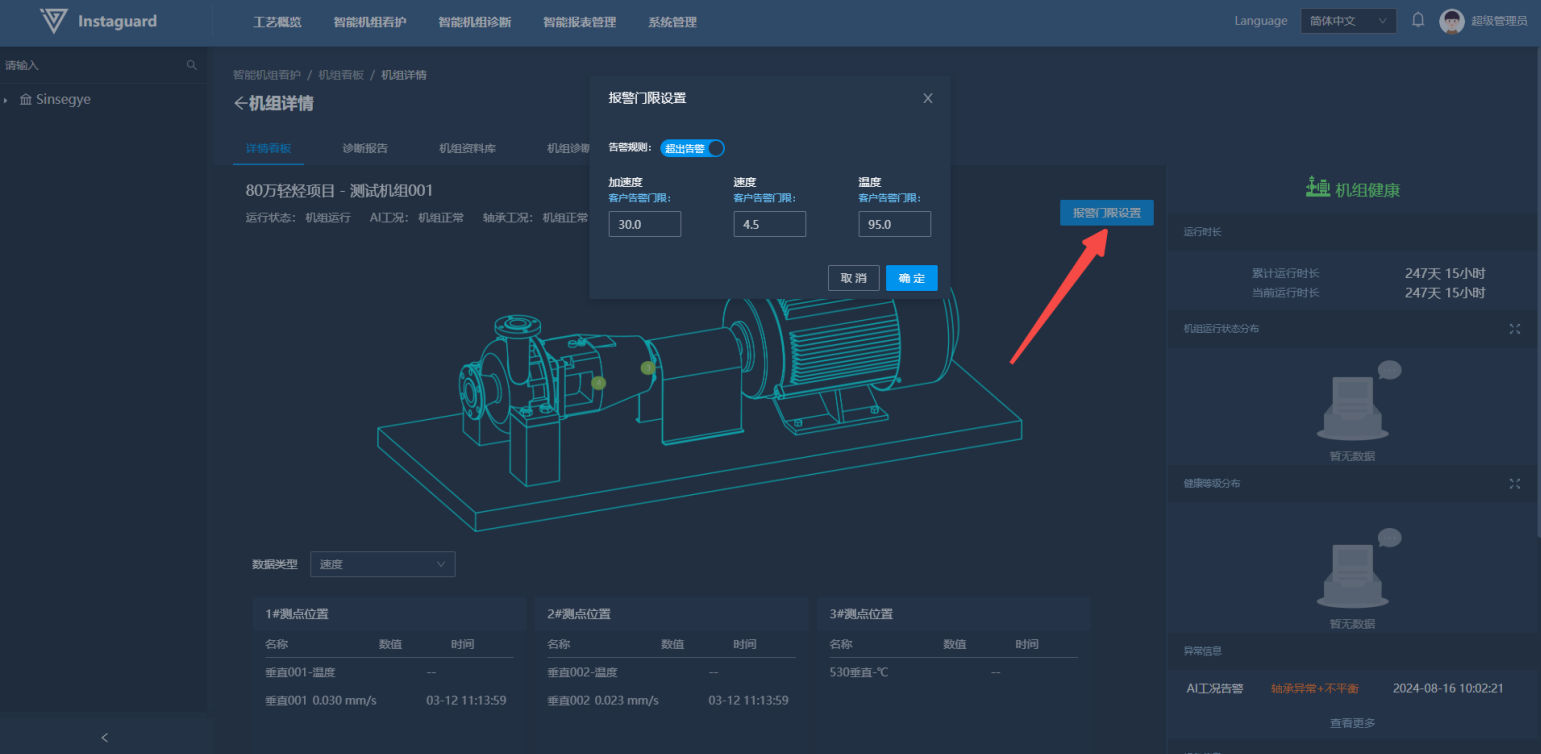The height and width of the screenshot is (754, 1541).
Task: Open the Language dropdown 简体中文
Action: point(1348,21)
